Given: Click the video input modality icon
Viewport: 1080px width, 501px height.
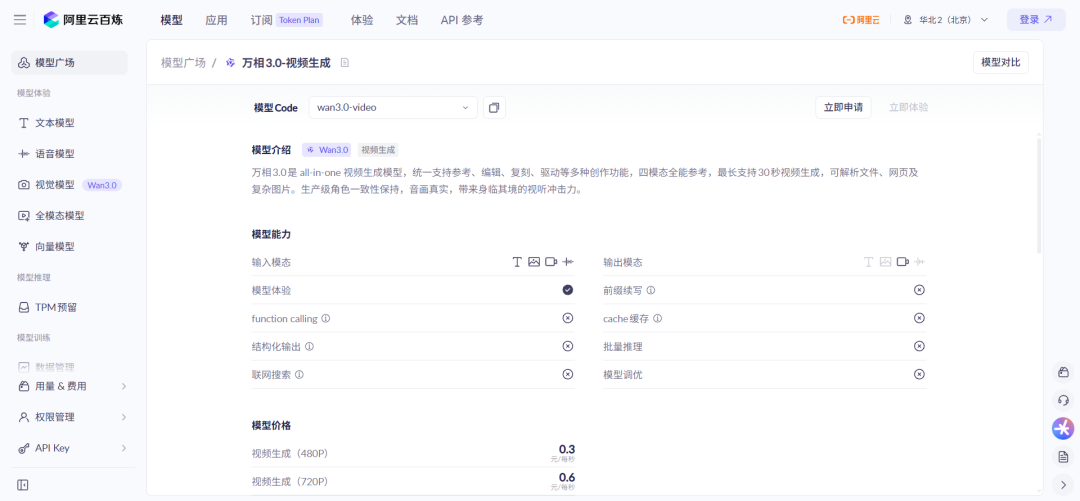Looking at the screenshot, I should coord(551,262).
